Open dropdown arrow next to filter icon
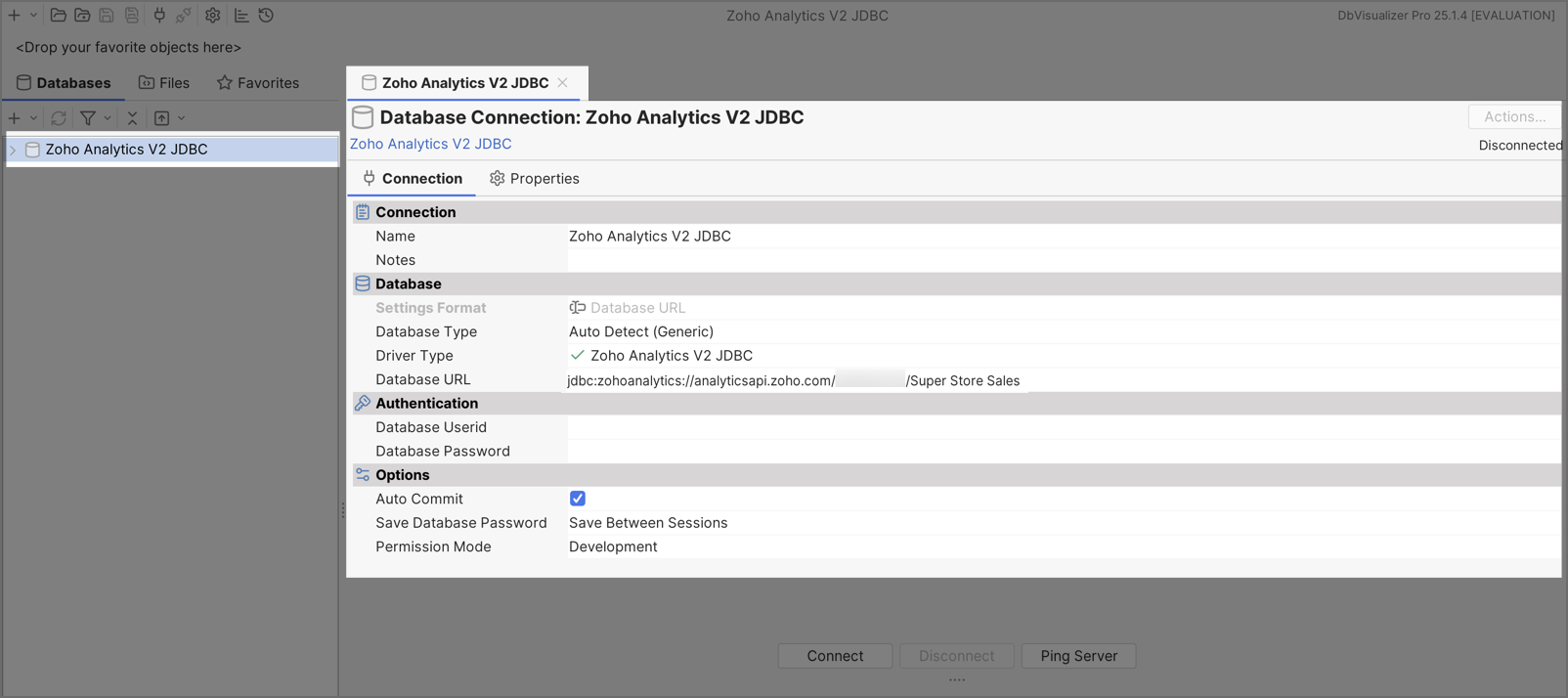The image size is (1568, 698). (108, 118)
